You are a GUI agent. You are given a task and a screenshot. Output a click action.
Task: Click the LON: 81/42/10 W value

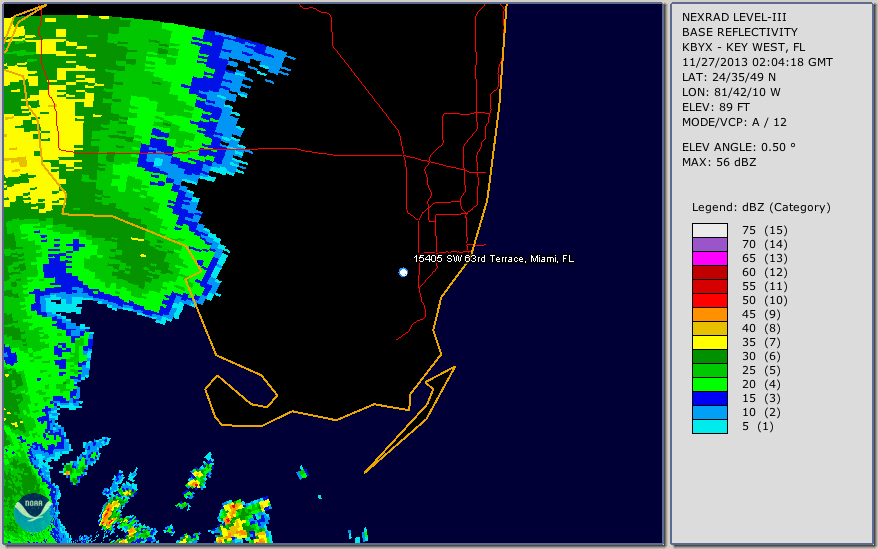(731, 92)
